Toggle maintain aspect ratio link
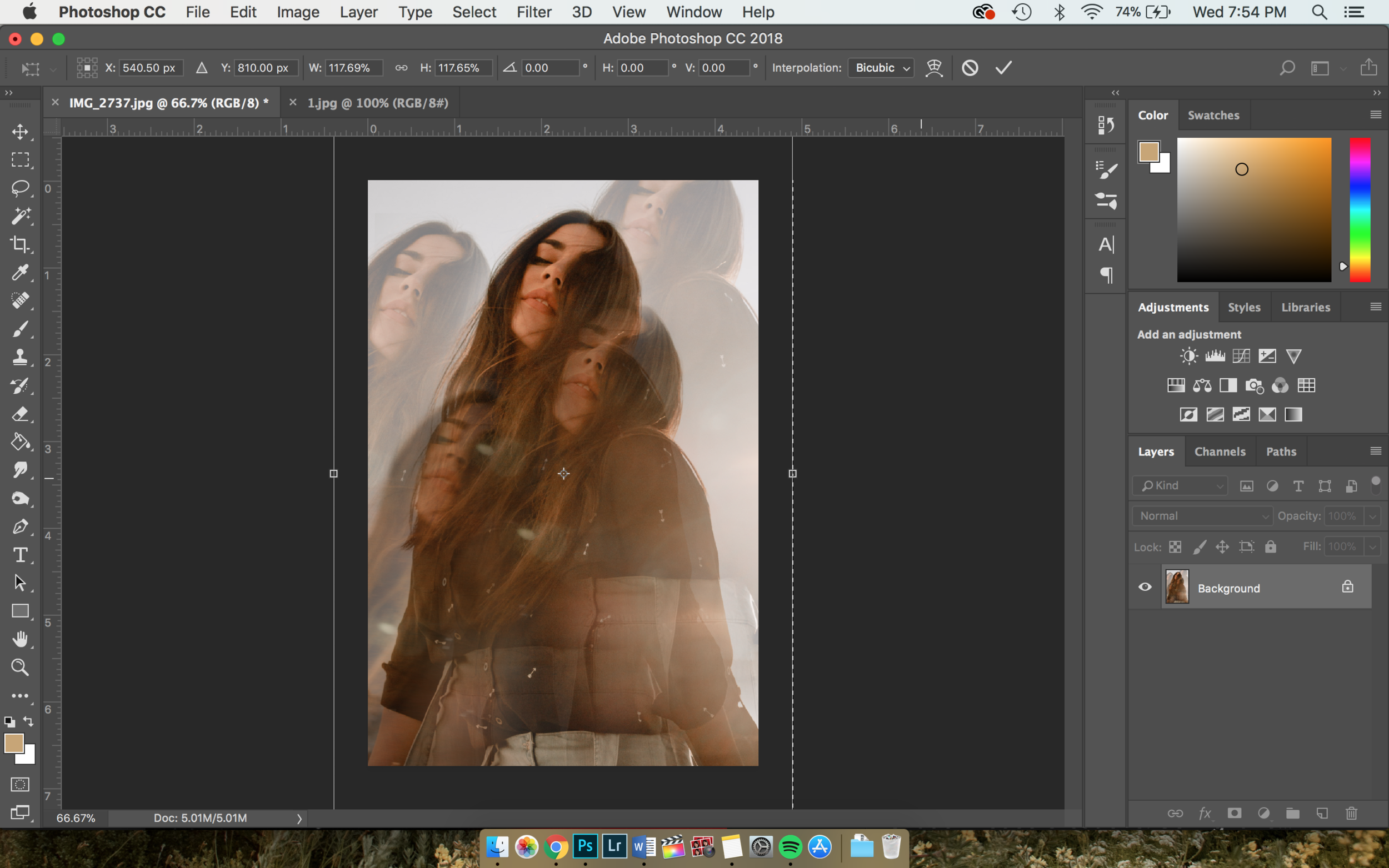 point(401,68)
